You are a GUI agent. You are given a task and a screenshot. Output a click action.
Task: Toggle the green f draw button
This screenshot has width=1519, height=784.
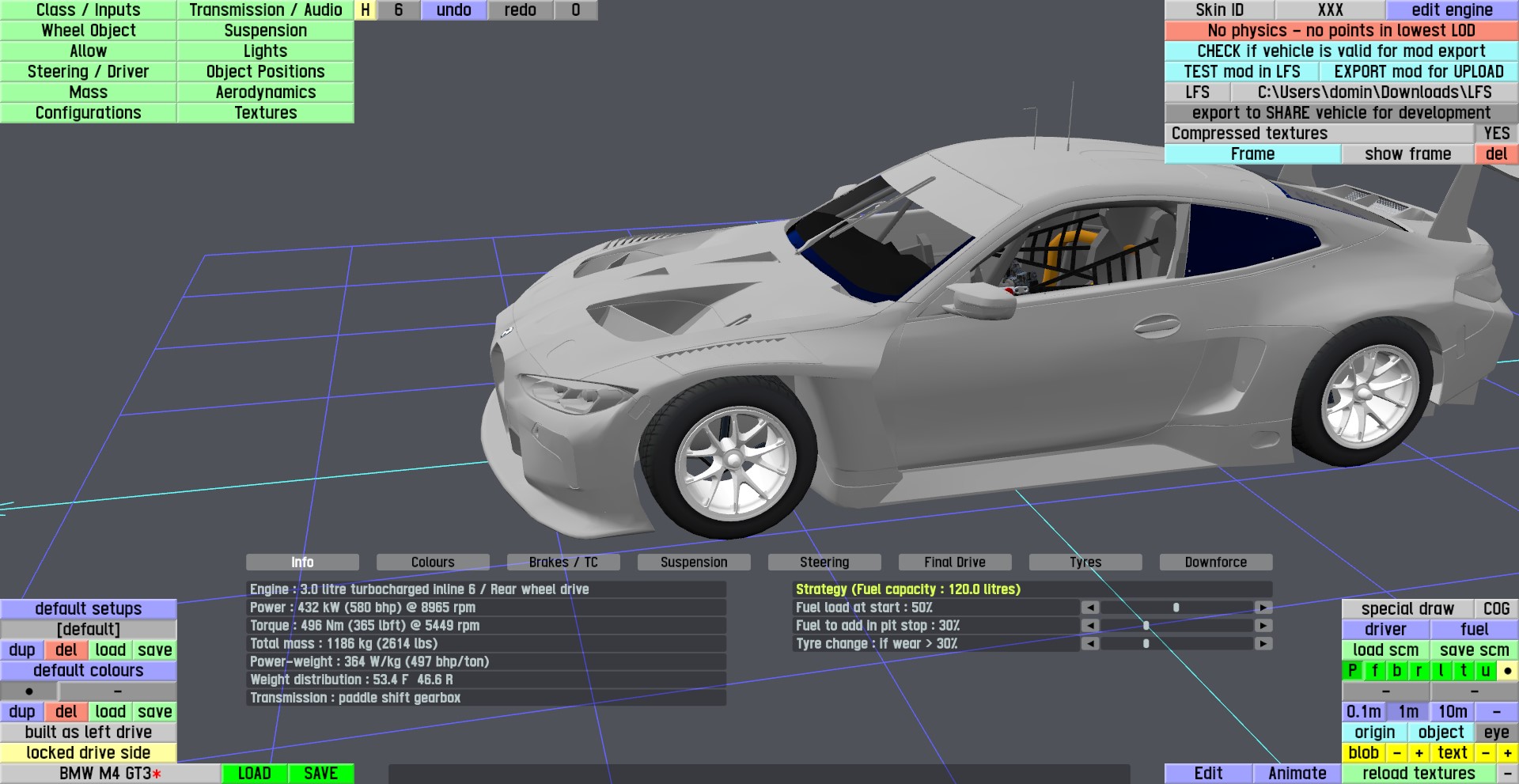click(1375, 671)
